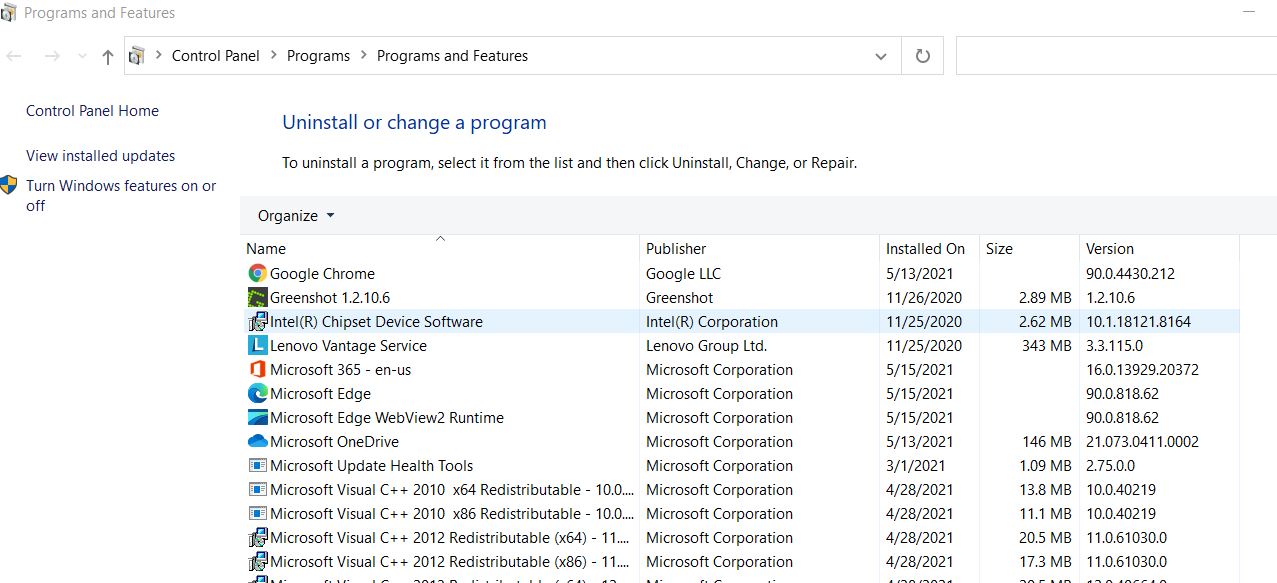Expand the chevron after Control Panel breadcrumb
Image resolution: width=1277 pixels, height=583 pixels.
coord(274,56)
